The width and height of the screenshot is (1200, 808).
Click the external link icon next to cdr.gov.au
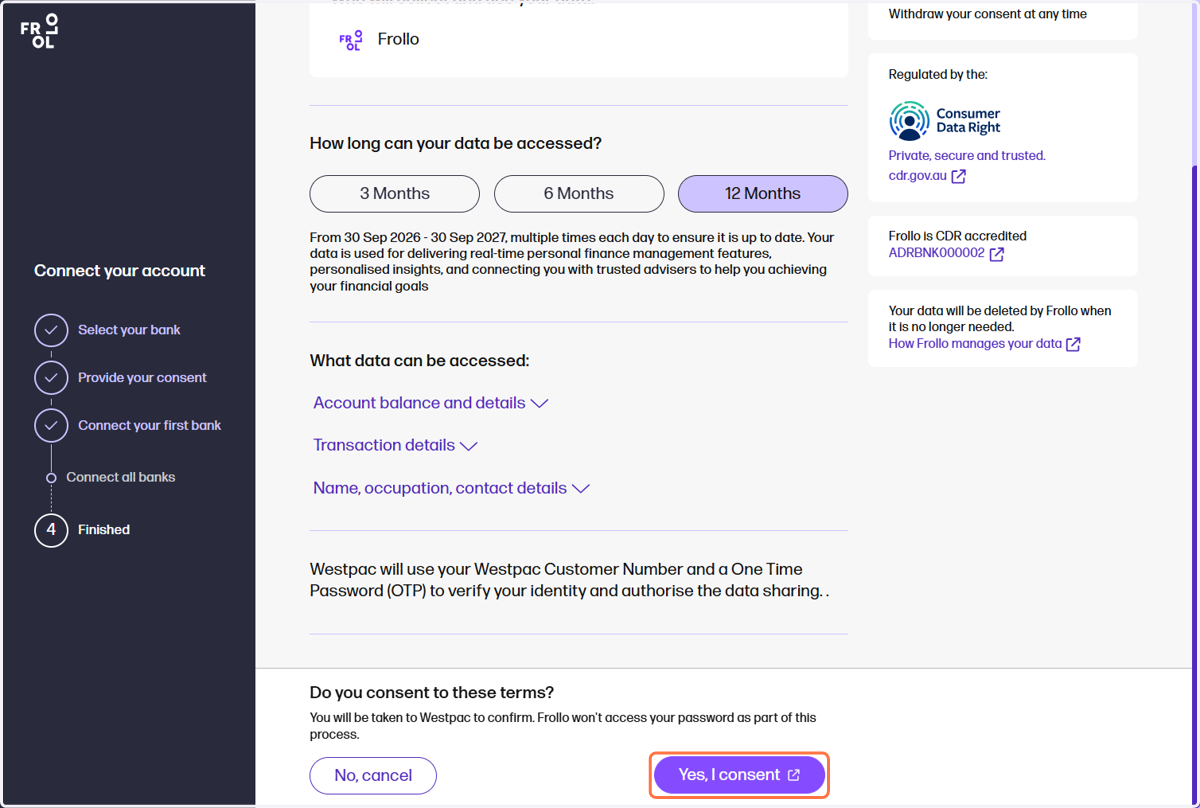click(x=958, y=176)
